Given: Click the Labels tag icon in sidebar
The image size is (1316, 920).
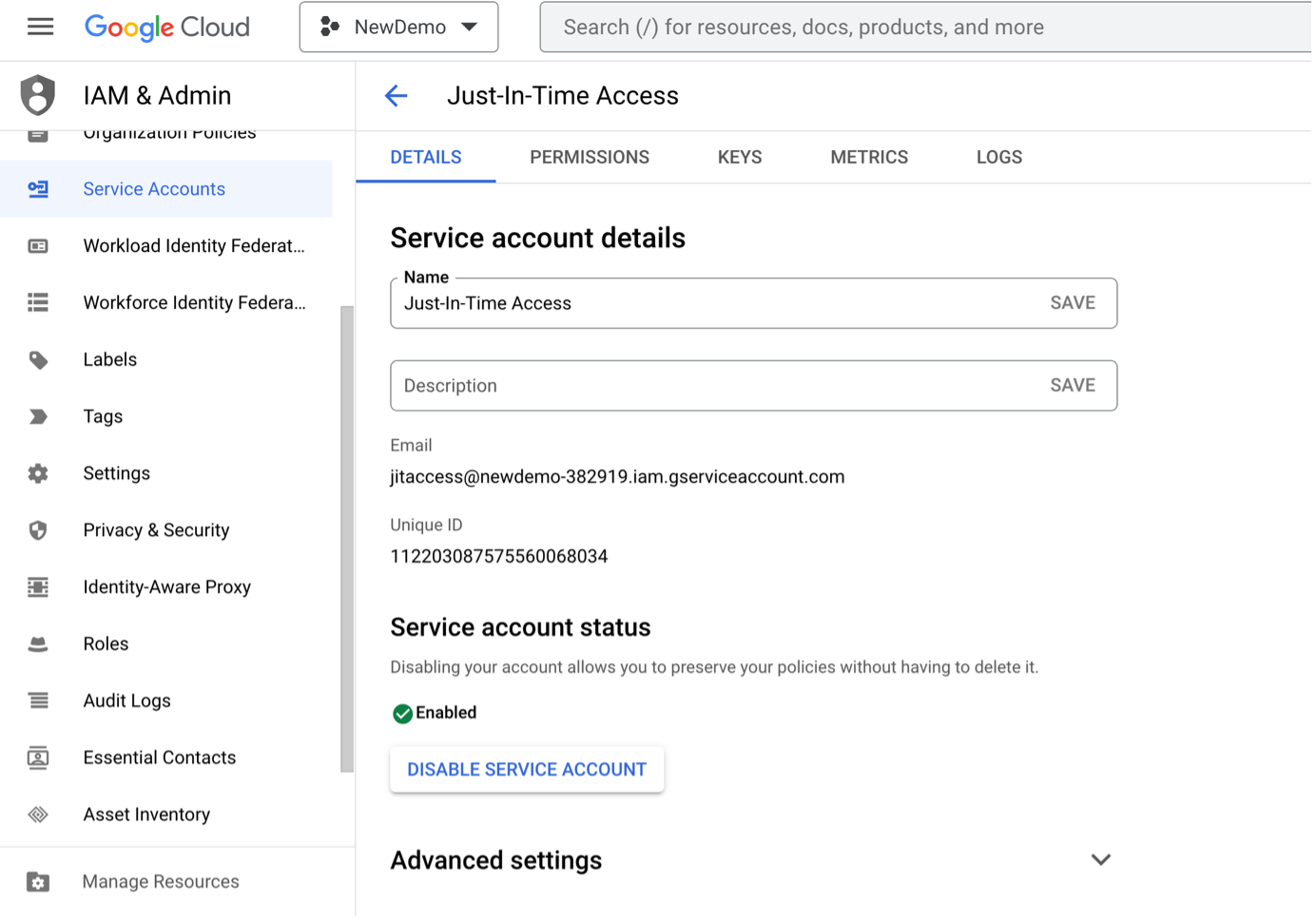Looking at the screenshot, I should 38,360.
